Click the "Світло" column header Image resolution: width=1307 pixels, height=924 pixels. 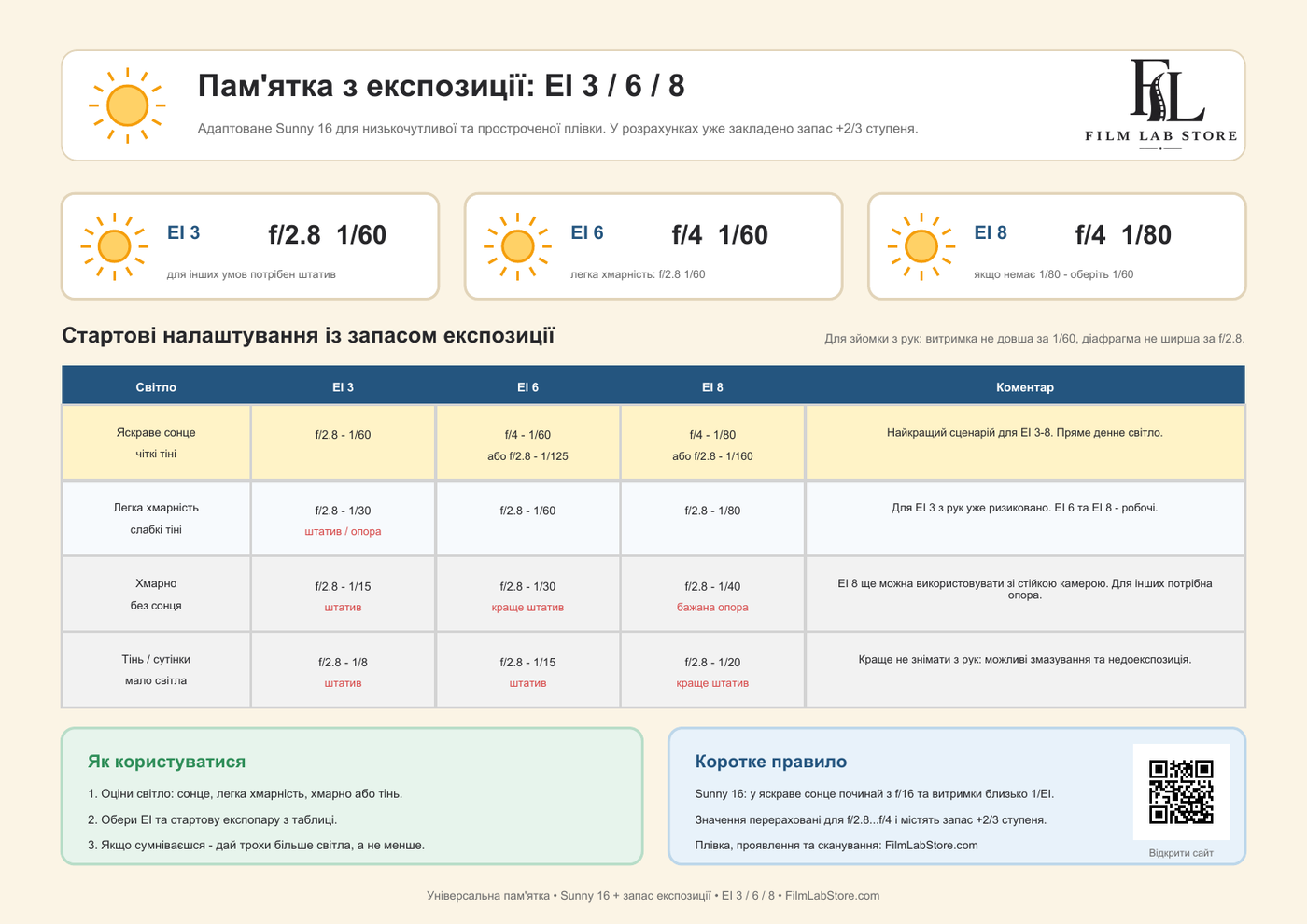coord(156,387)
